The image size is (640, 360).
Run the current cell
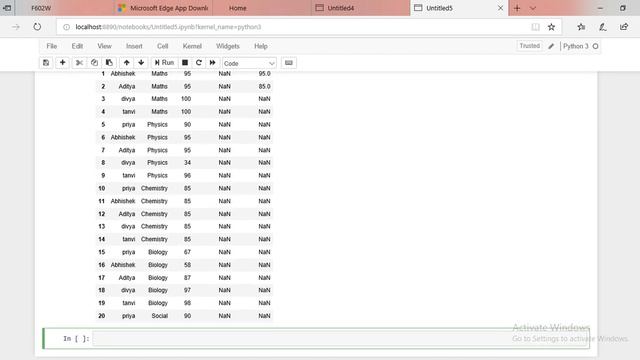(164, 63)
